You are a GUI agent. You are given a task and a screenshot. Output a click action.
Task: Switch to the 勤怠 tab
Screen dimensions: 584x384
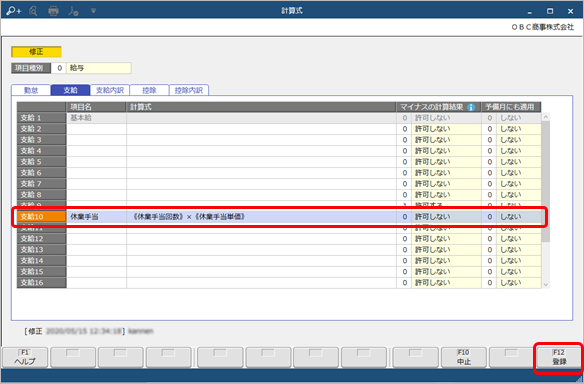pyautogui.click(x=31, y=91)
